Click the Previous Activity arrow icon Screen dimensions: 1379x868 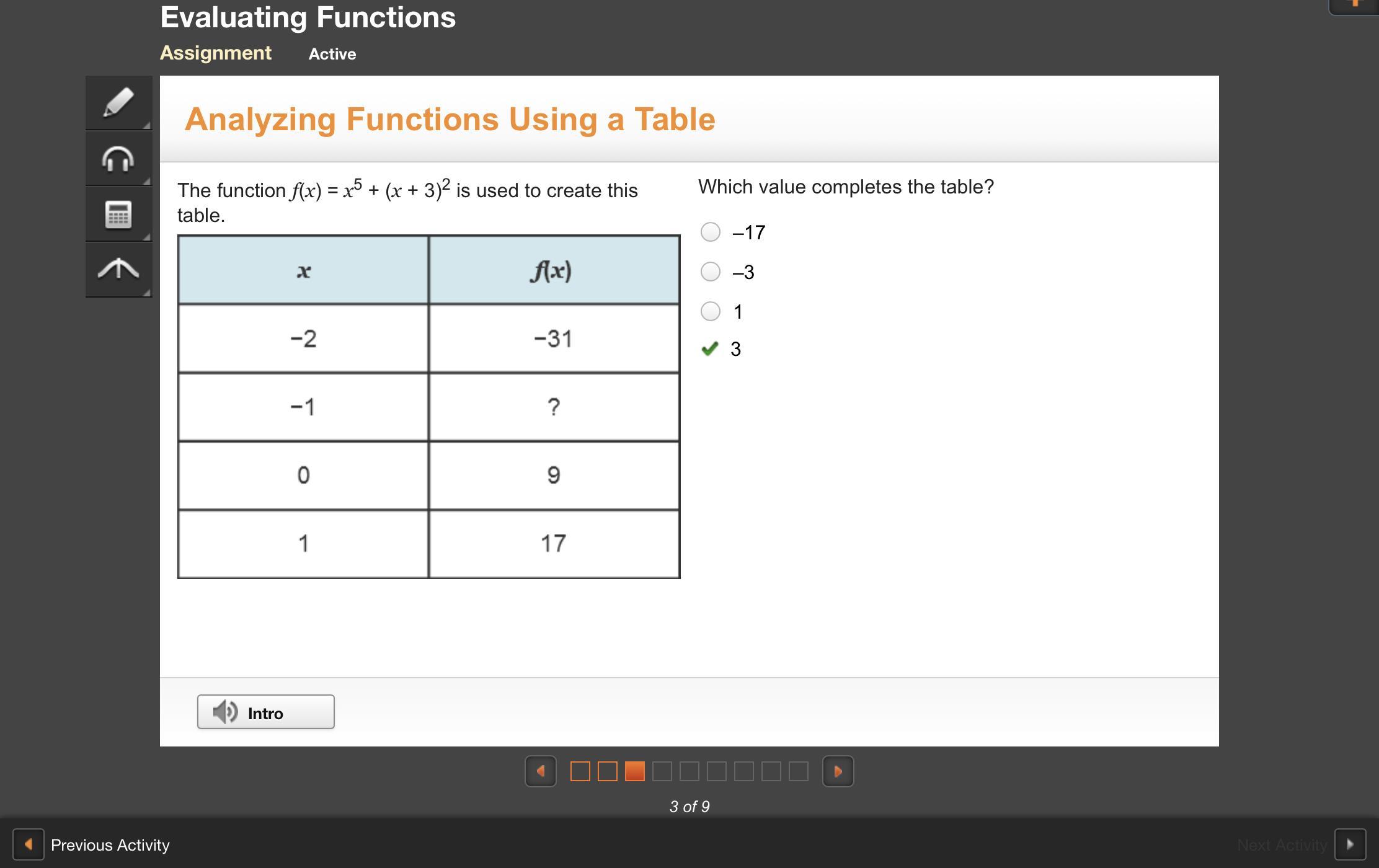(x=29, y=844)
